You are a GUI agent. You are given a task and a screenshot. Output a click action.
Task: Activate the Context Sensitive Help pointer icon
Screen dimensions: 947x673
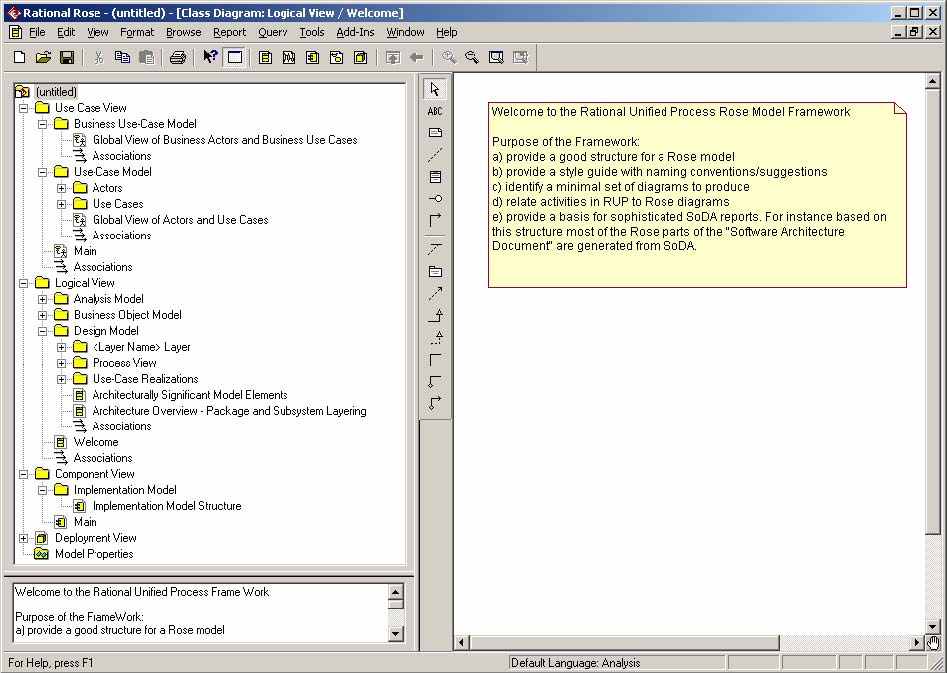tap(210, 57)
